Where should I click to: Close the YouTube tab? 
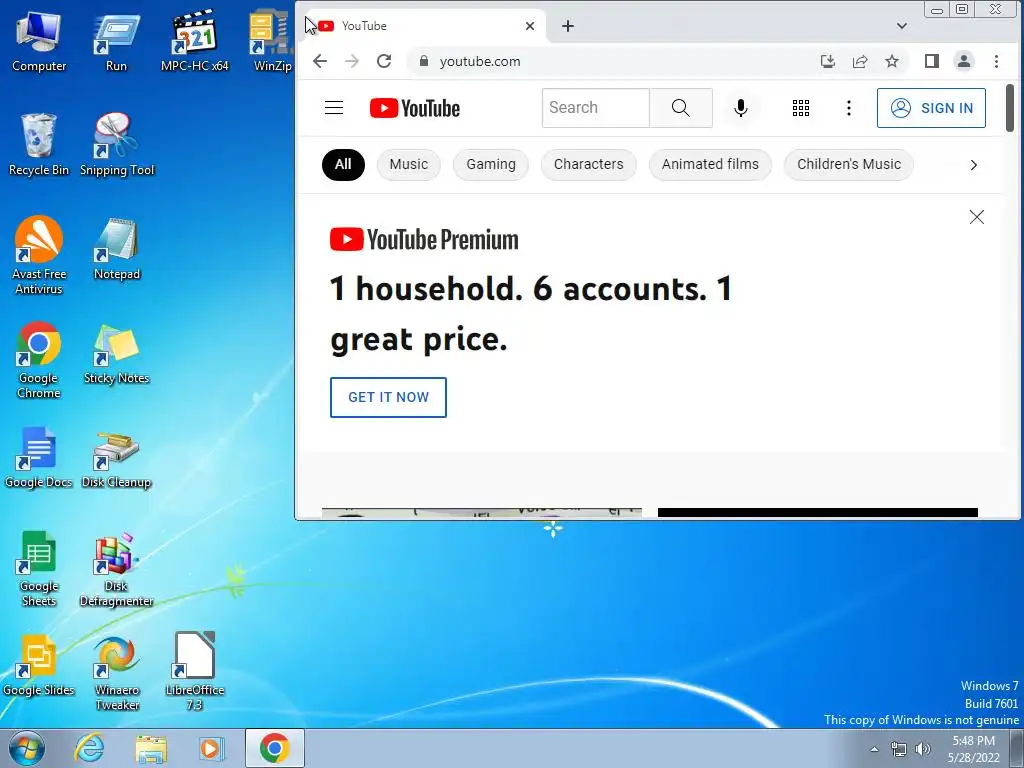point(530,26)
